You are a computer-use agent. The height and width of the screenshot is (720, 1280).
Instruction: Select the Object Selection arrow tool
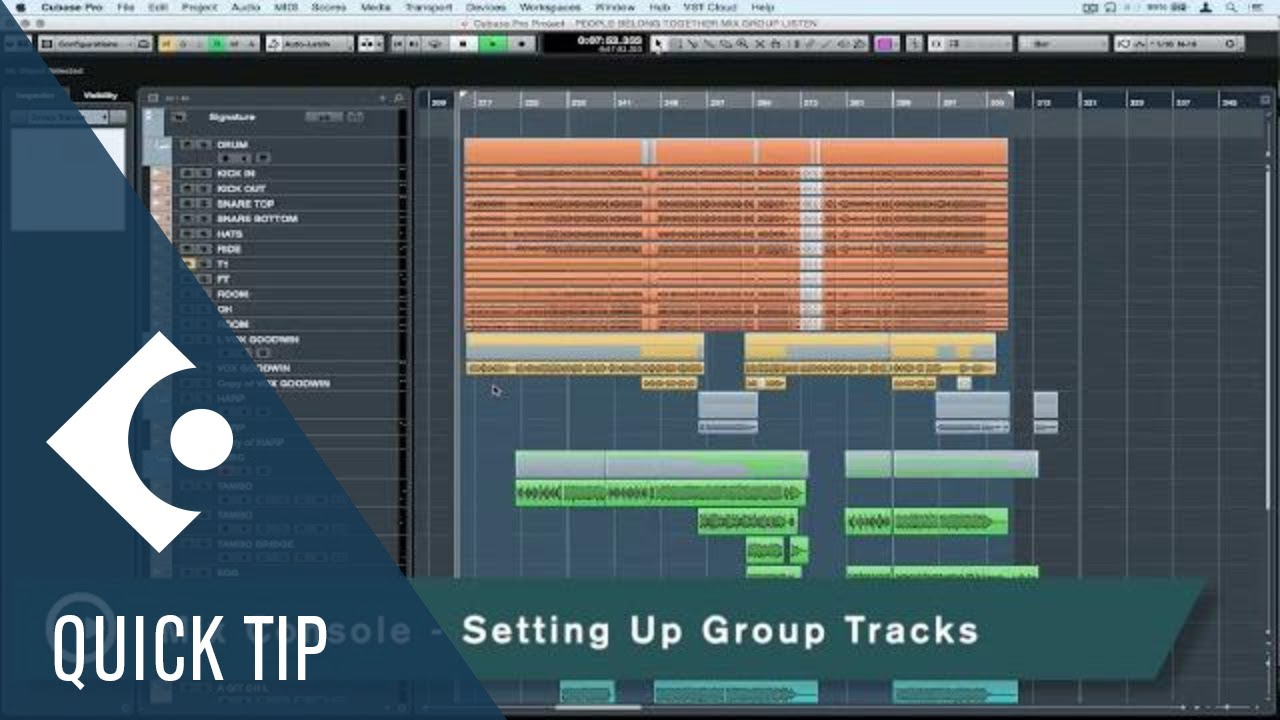(x=658, y=44)
